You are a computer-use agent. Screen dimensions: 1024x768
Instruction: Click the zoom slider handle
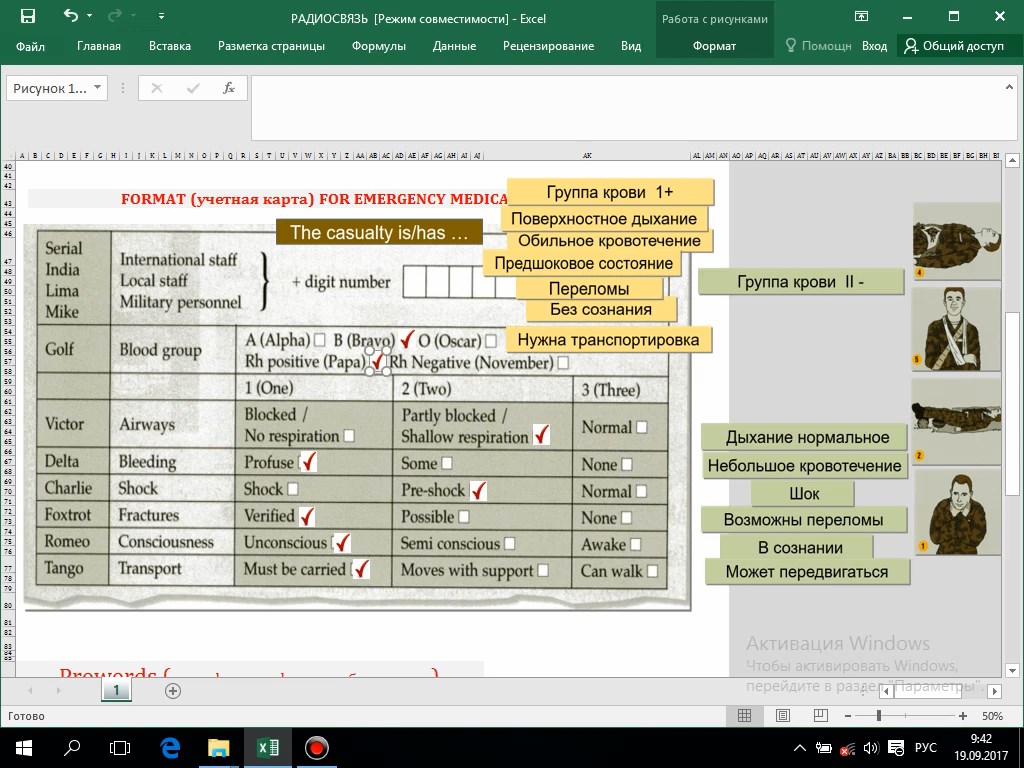(x=879, y=716)
